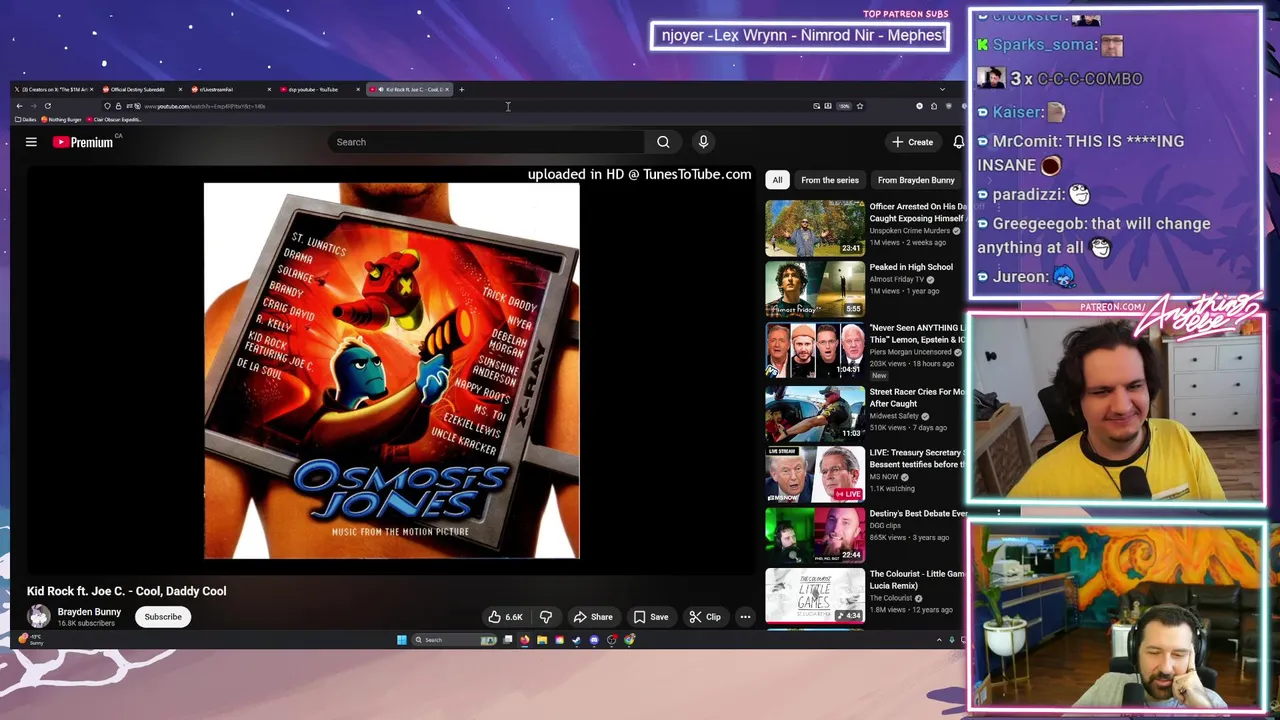
Task: Open Officer Arrested video thumbnail
Action: pos(815,228)
